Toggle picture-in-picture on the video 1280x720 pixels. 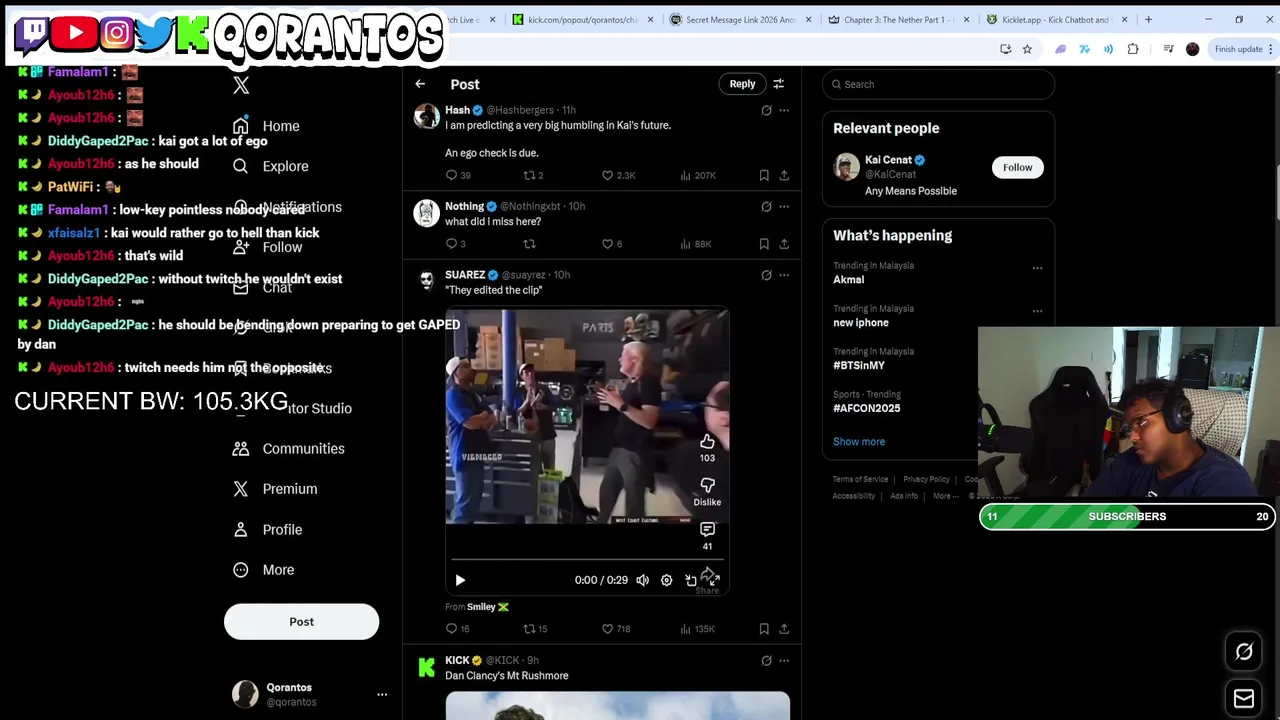point(690,580)
